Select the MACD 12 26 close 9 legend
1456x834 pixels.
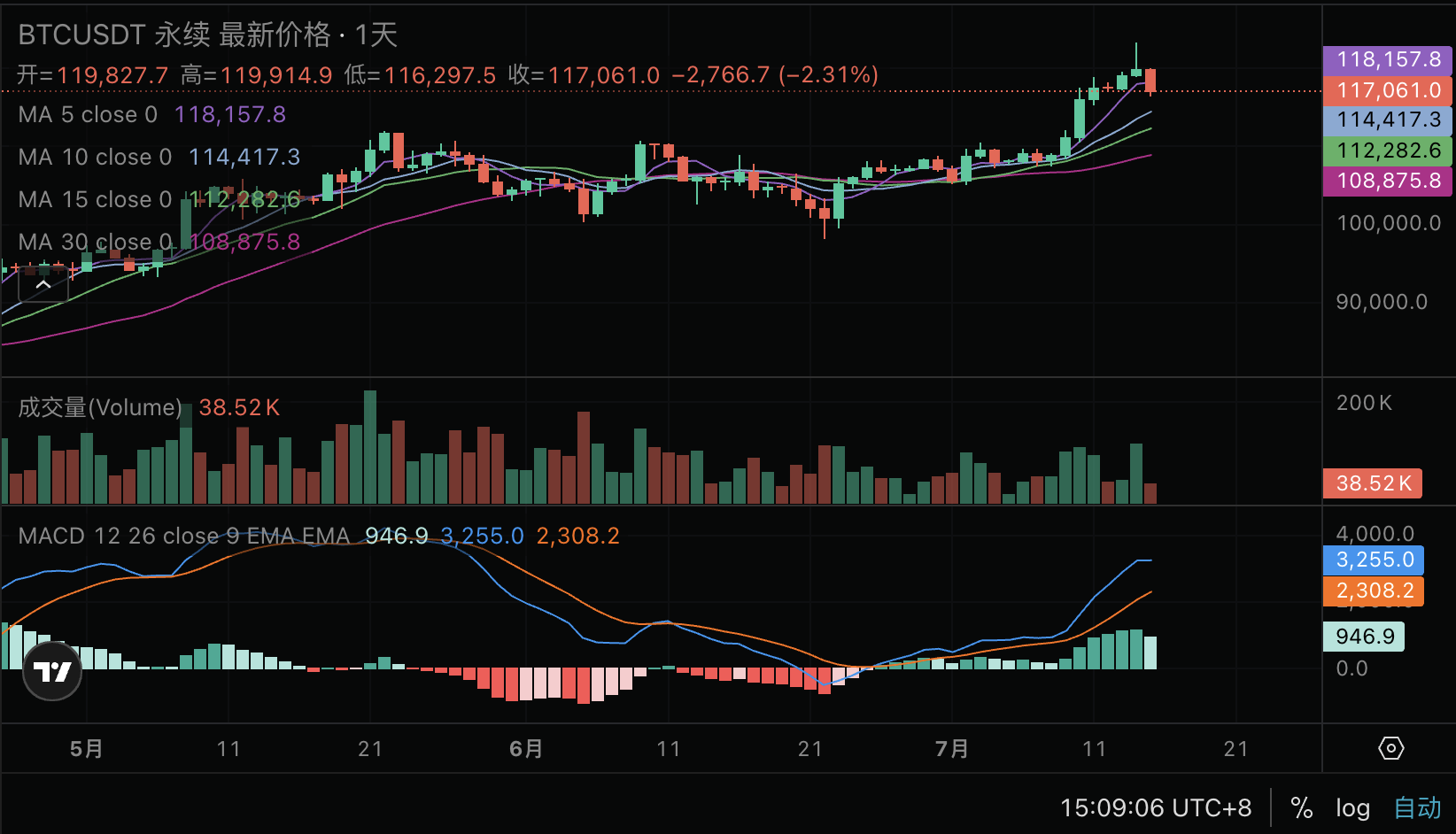pos(184,536)
